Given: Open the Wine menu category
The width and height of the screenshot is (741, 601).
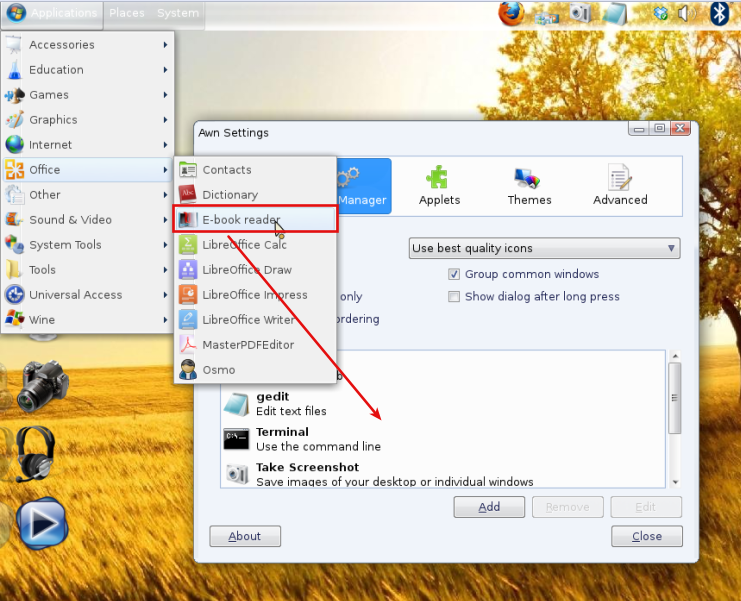Looking at the screenshot, I should 87,320.
